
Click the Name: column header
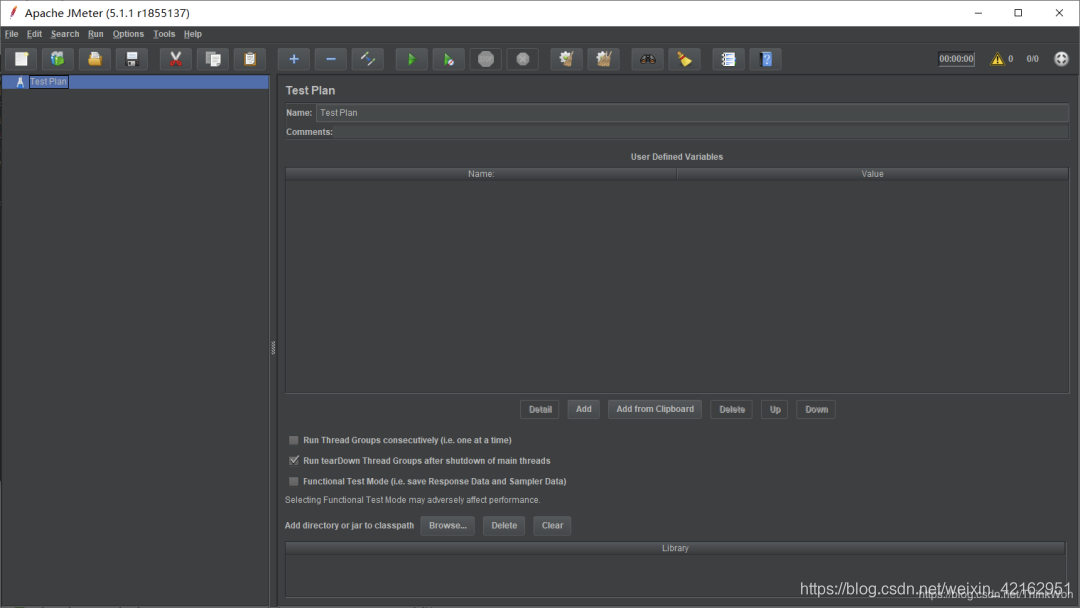[481, 174]
